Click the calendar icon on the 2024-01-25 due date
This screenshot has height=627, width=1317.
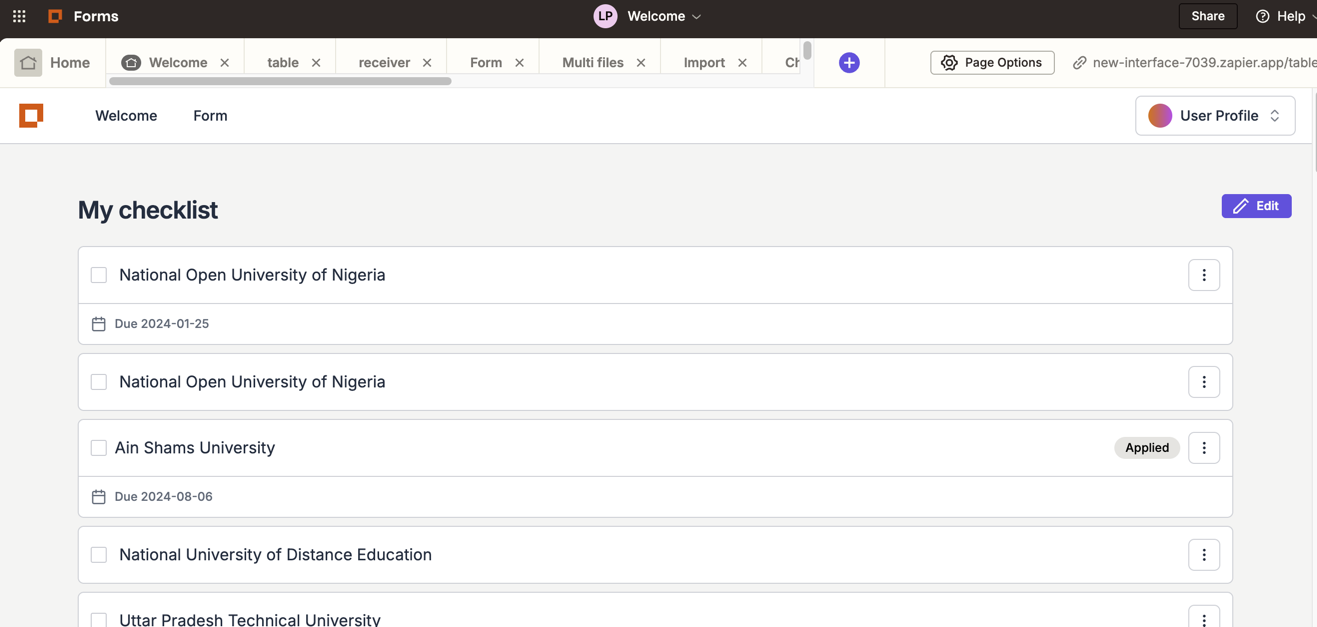tap(98, 323)
